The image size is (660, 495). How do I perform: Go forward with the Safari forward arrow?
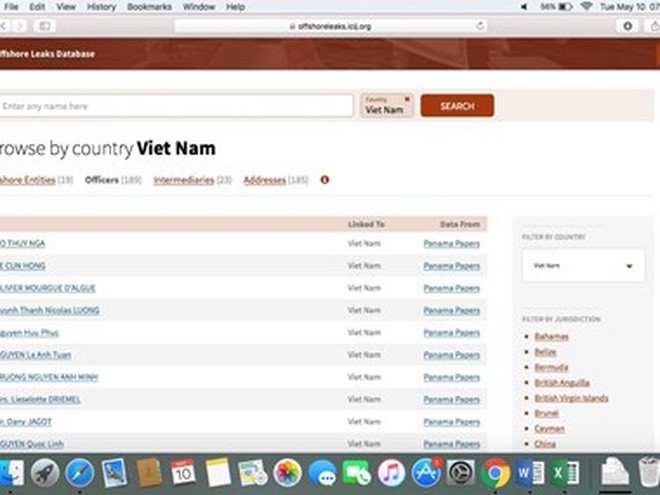[19, 26]
